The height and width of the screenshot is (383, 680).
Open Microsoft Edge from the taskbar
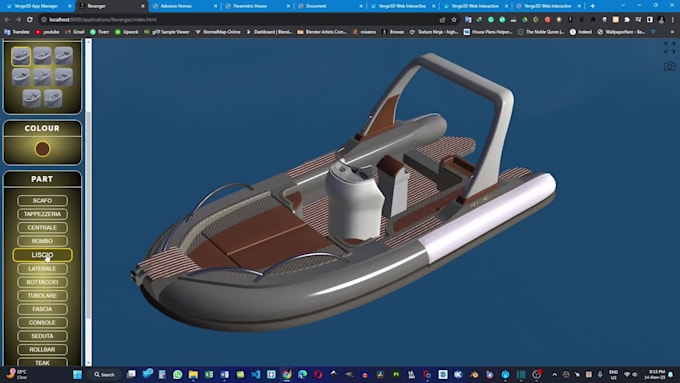(302, 374)
